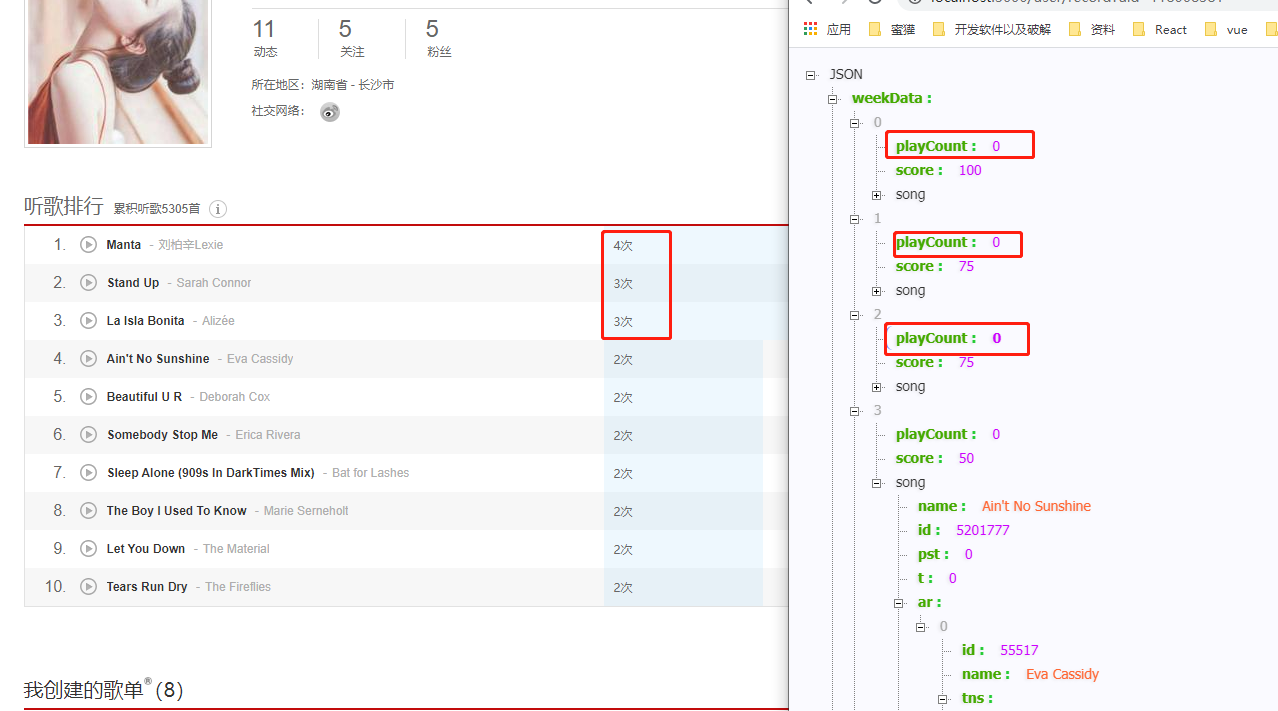Select the id 5201777 value in JSON
Viewport: 1278px width, 711px height.
[x=983, y=531]
